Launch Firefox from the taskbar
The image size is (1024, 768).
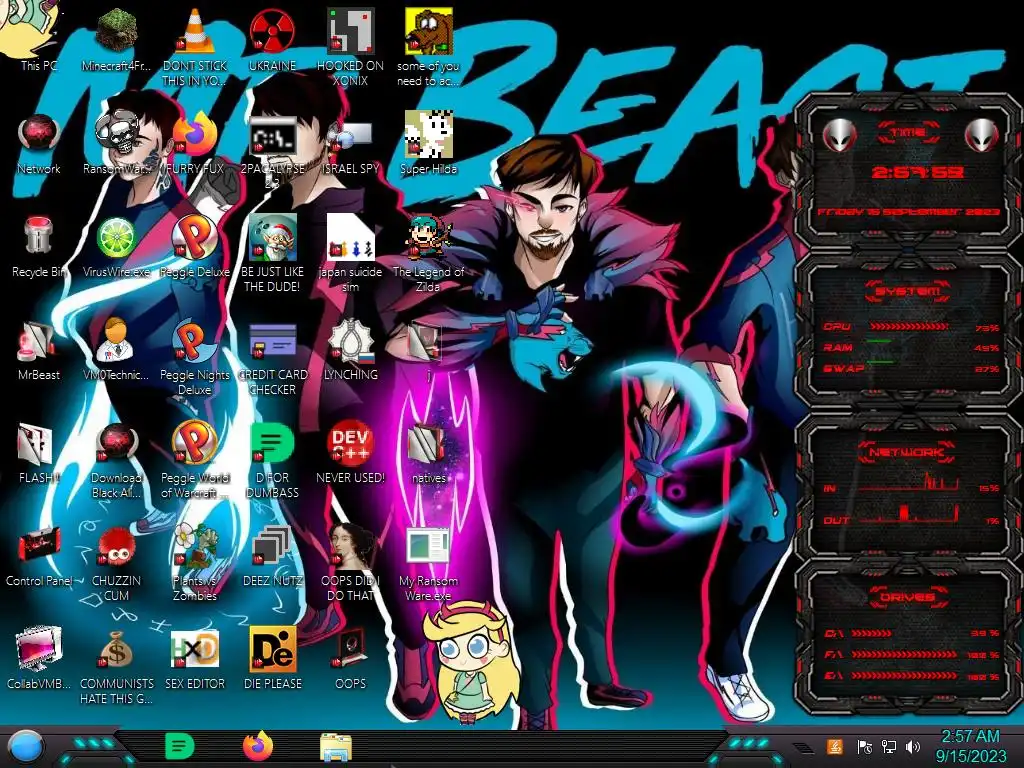pos(258,746)
